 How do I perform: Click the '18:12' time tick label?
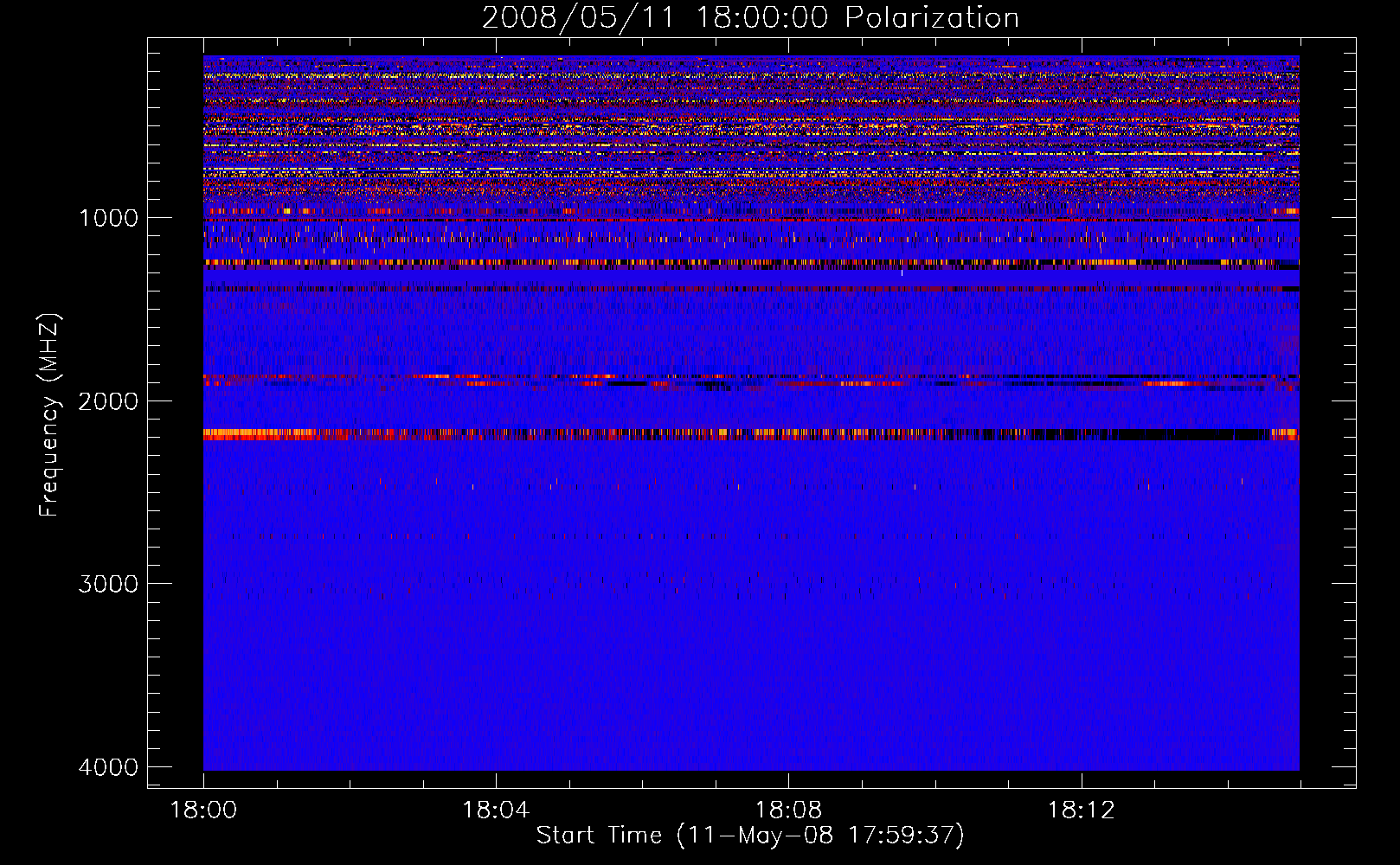point(1081,811)
